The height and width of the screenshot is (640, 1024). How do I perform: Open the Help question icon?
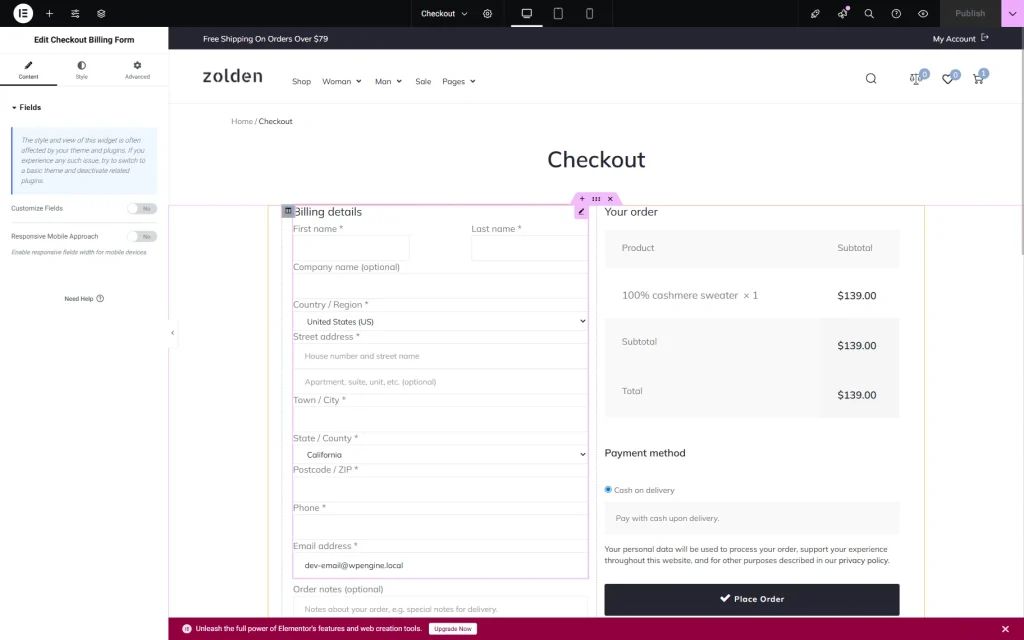tap(896, 13)
